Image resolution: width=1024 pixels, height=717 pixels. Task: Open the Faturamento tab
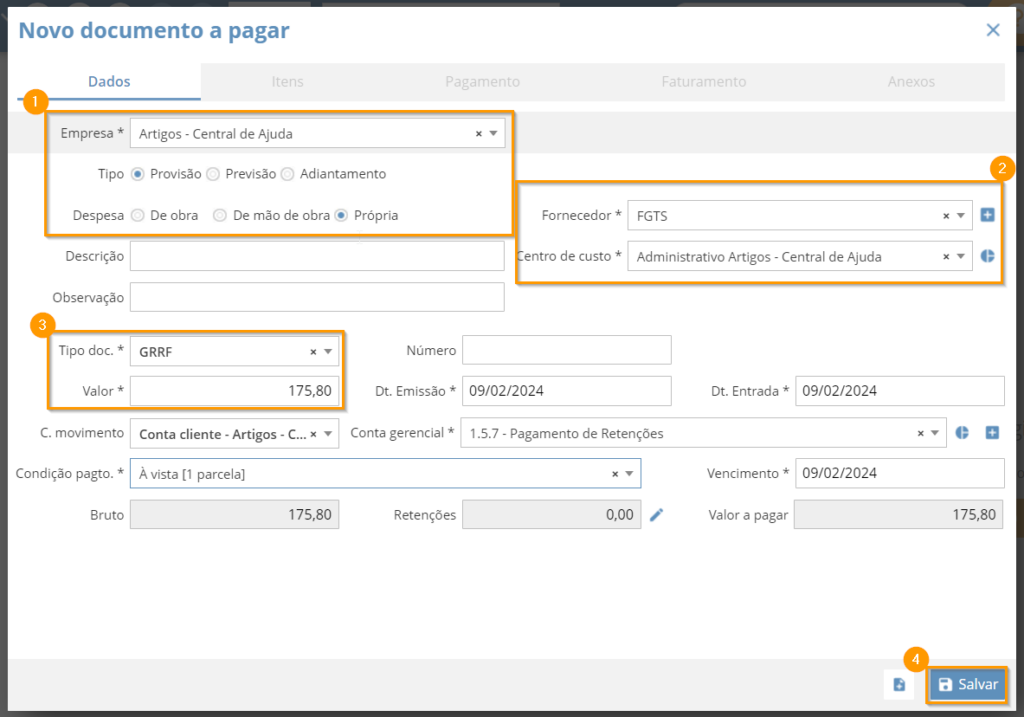(x=703, y=82)
